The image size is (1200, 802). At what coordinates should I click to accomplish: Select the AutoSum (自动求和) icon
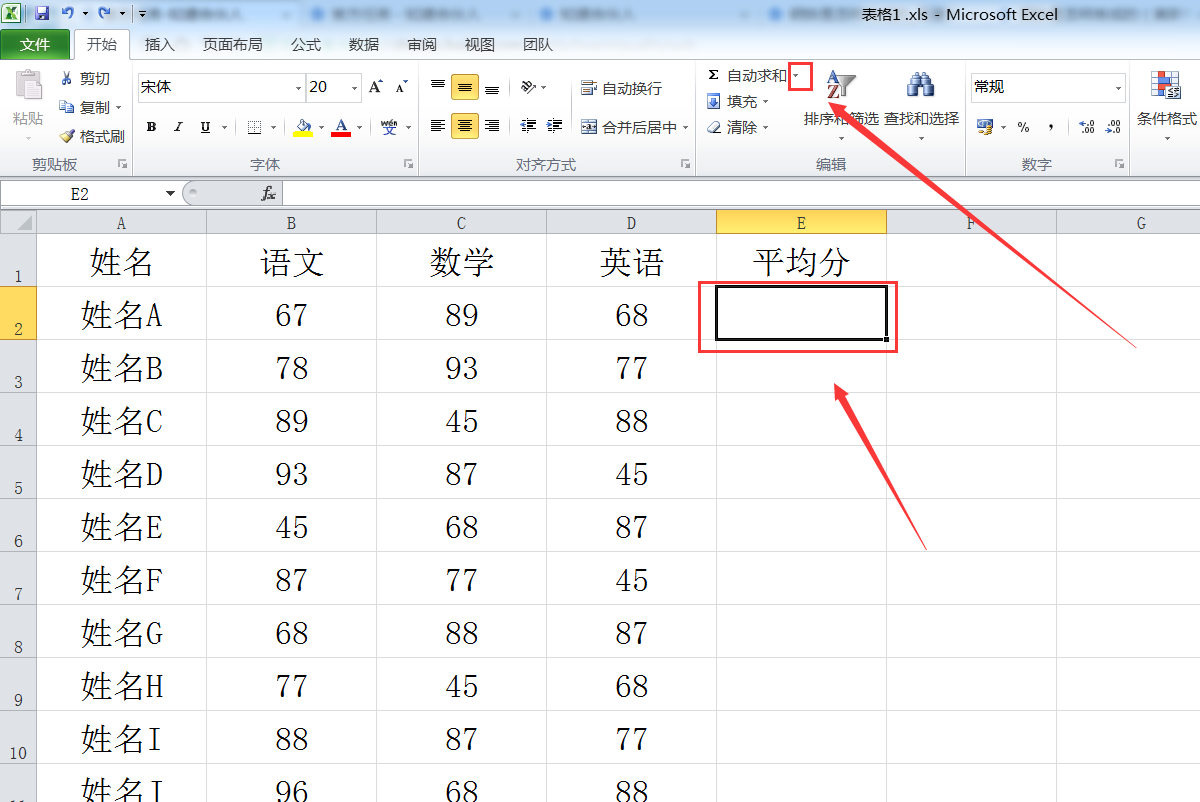714,74
